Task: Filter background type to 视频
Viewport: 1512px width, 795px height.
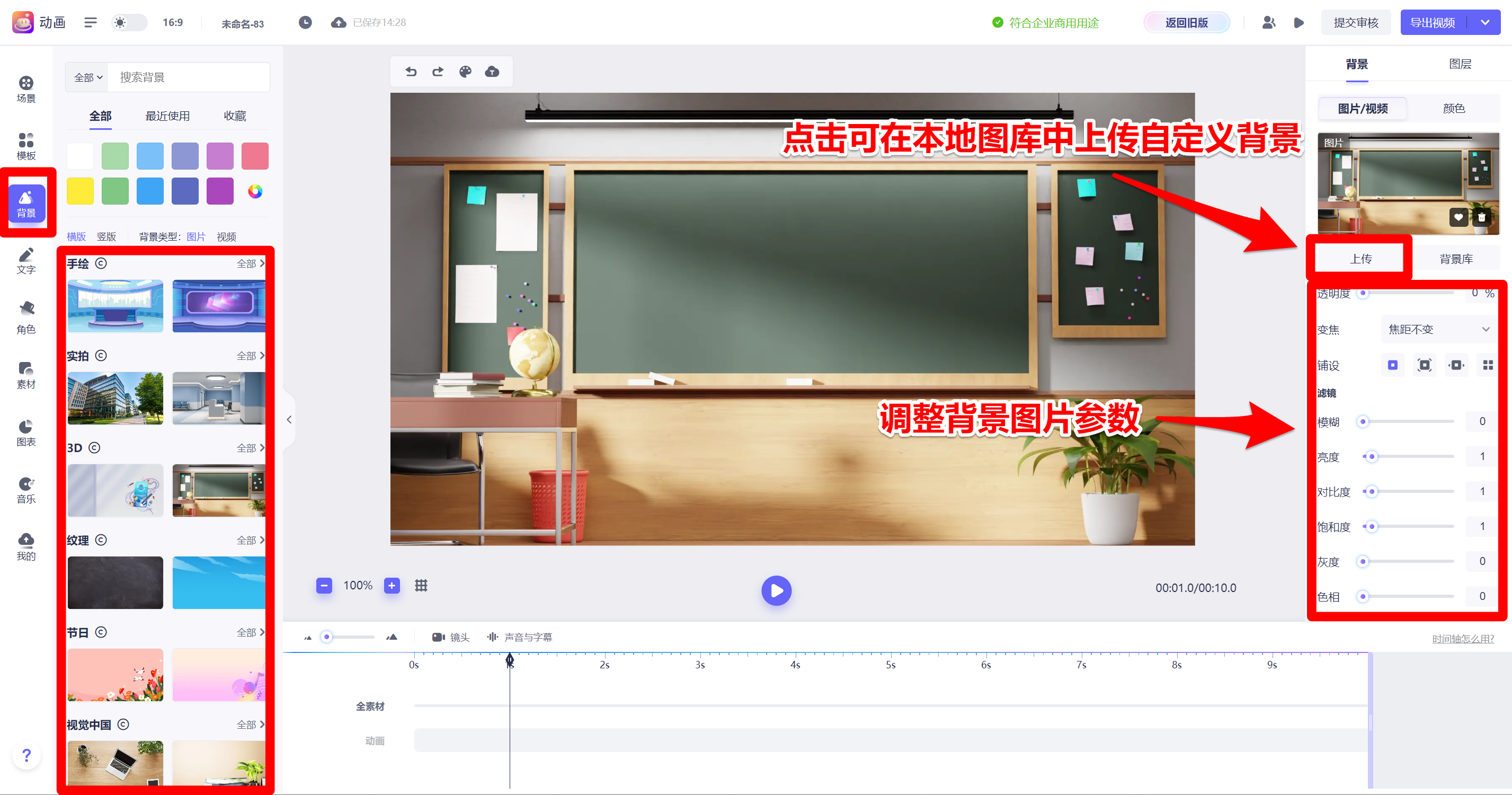Action: (227, 236)
